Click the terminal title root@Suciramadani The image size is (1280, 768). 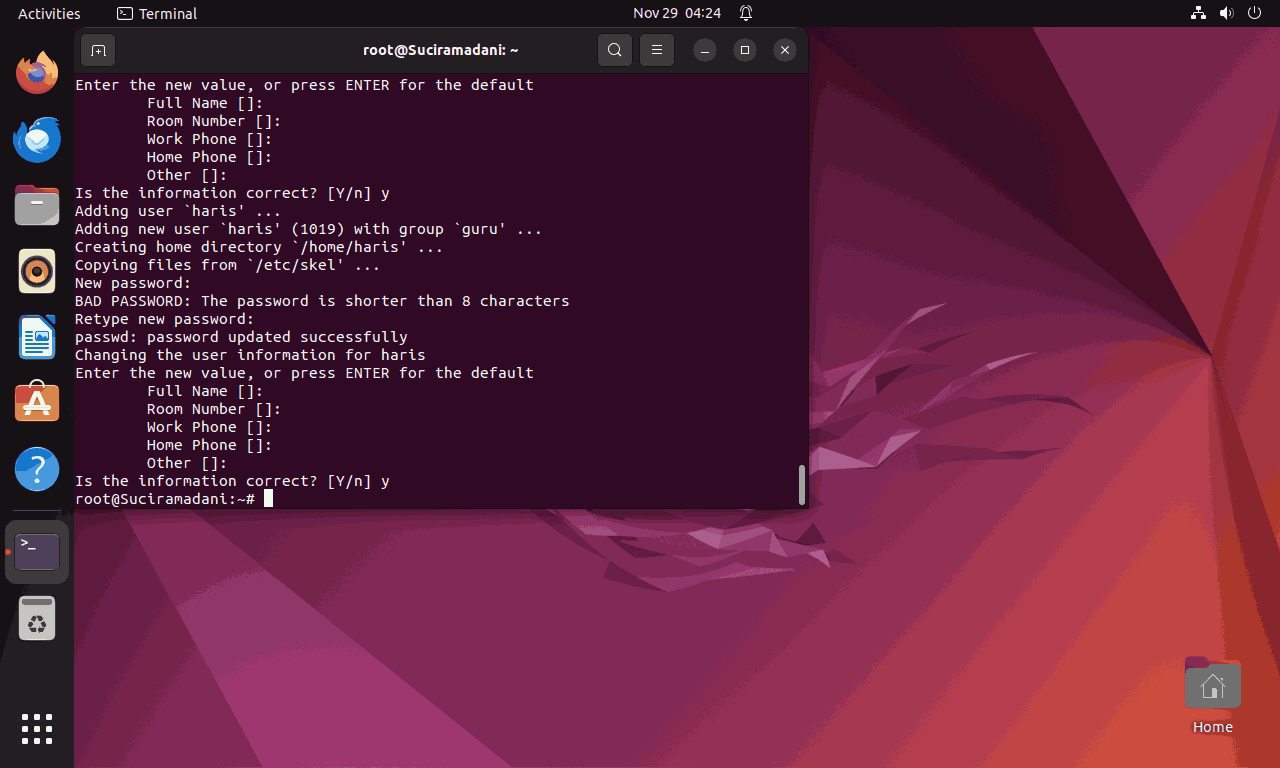tap(441, 50)
